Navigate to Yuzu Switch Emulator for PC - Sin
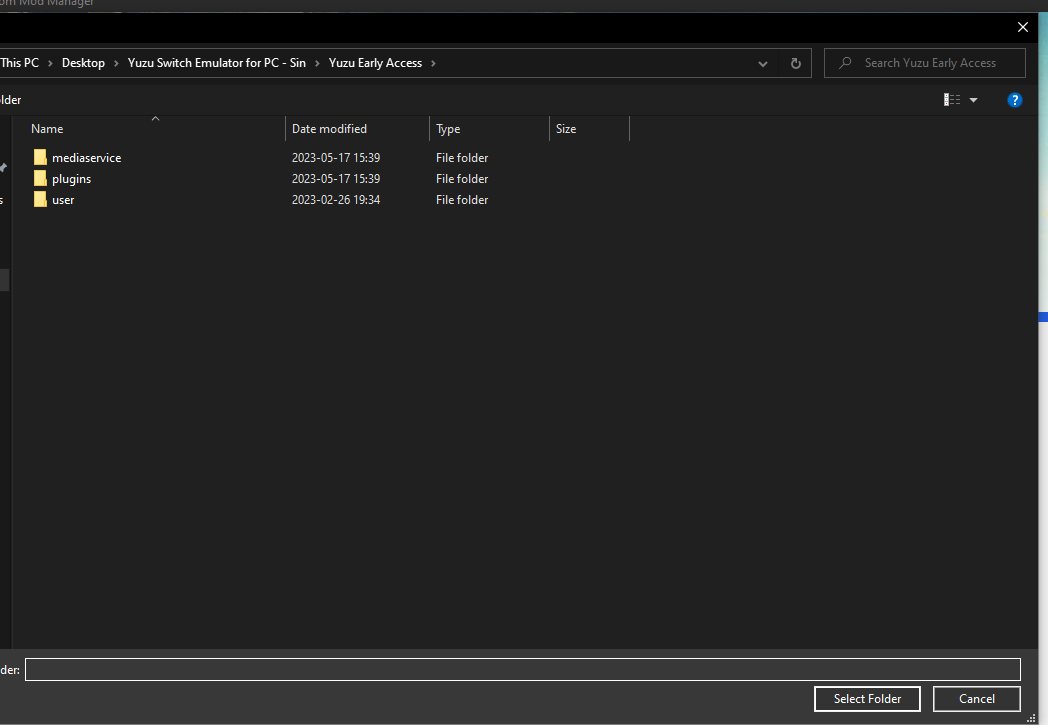1048x725 pixels. 217,62
